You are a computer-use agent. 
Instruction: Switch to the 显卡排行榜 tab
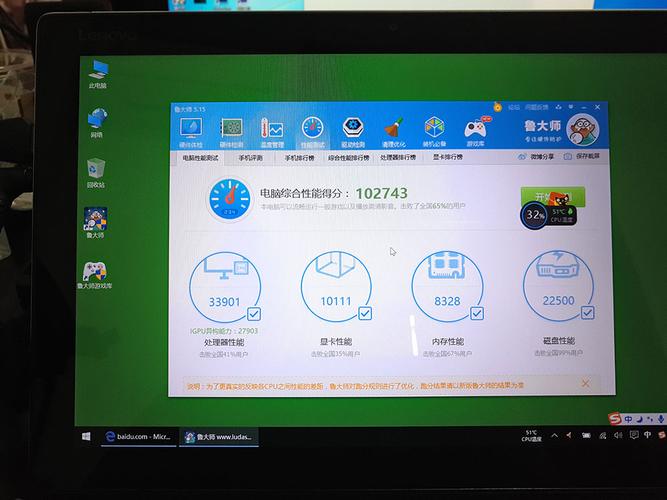pyautogui.click(x=448, y=157)
